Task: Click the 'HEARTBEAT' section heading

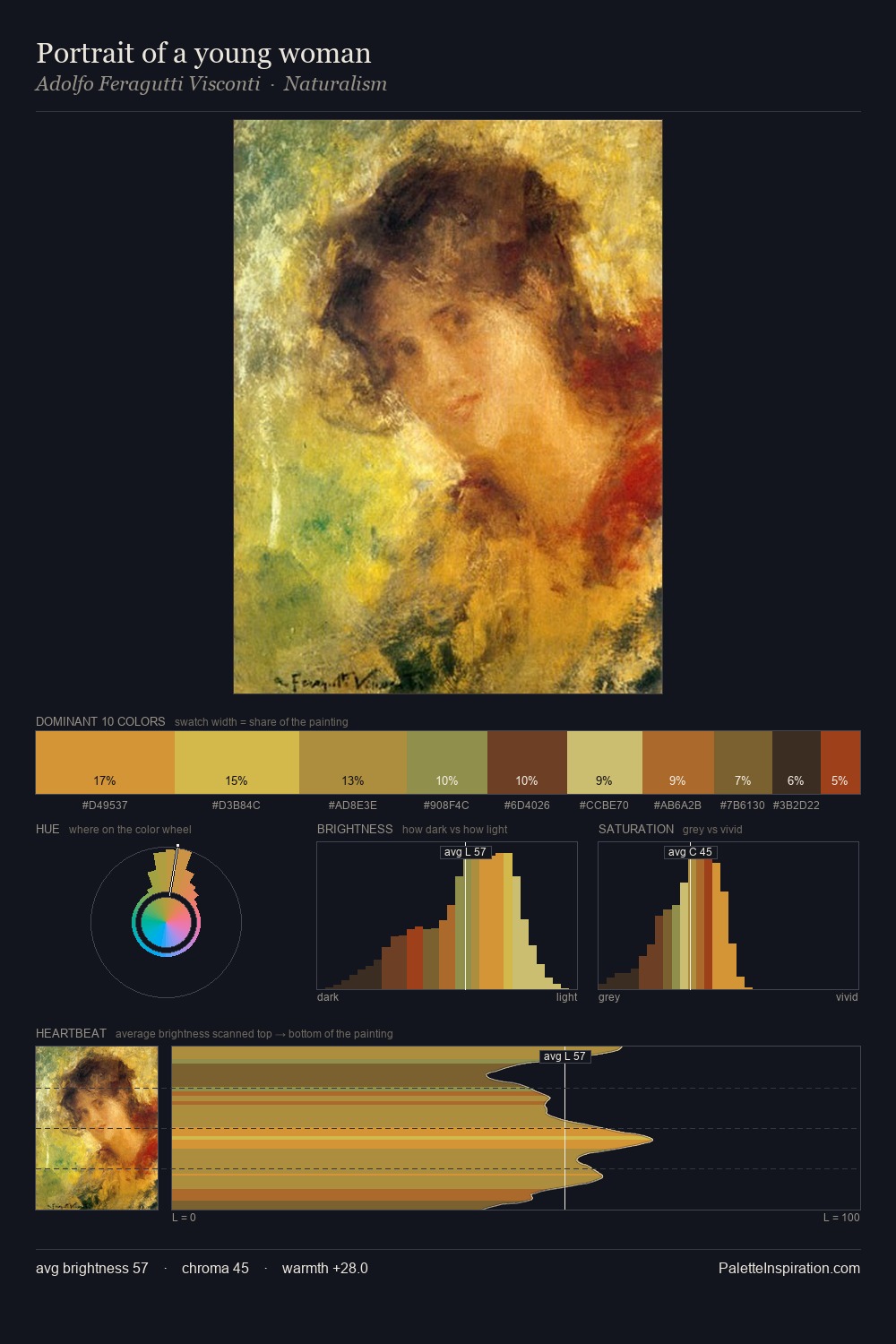Action: [x=71, y=1033]
